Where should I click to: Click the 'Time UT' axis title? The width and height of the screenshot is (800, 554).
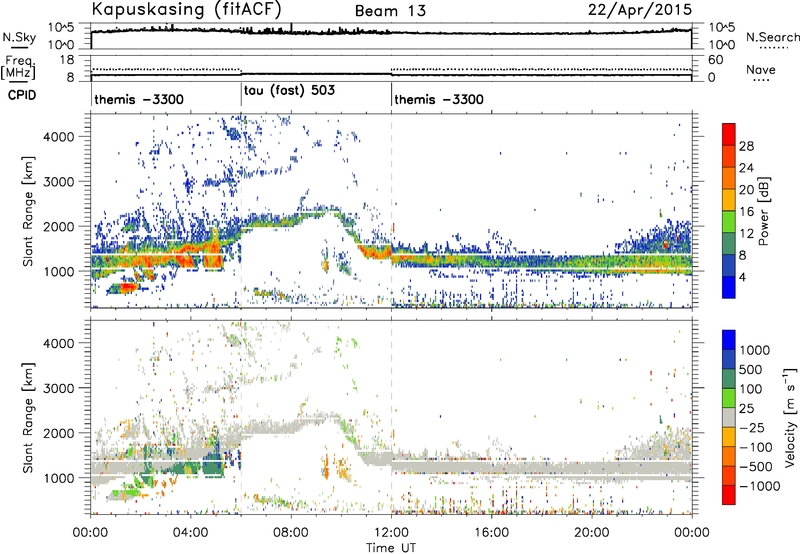click(x=391, y=548)
